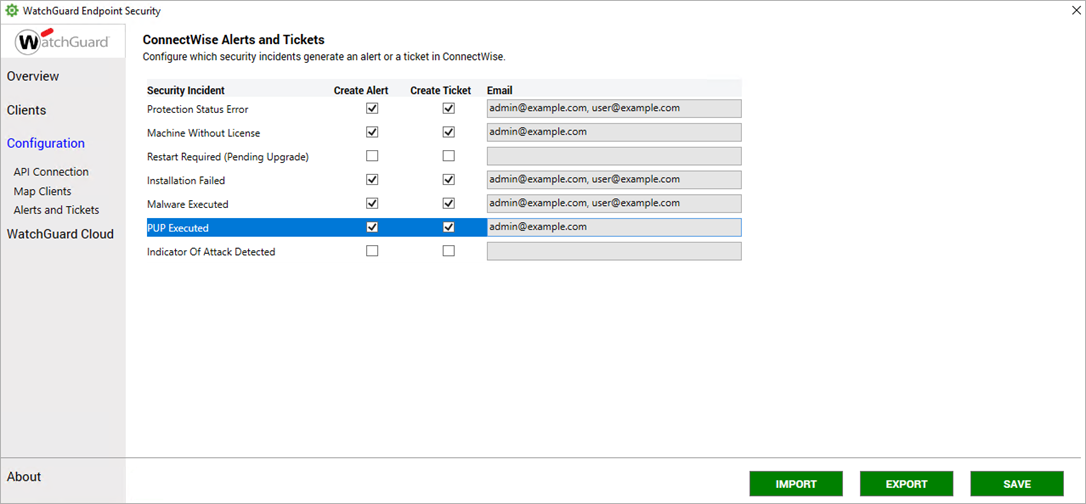The height and width of the screenshot is (504, 1086).
Task: Click the Email column header
Action: pos(499,91)
